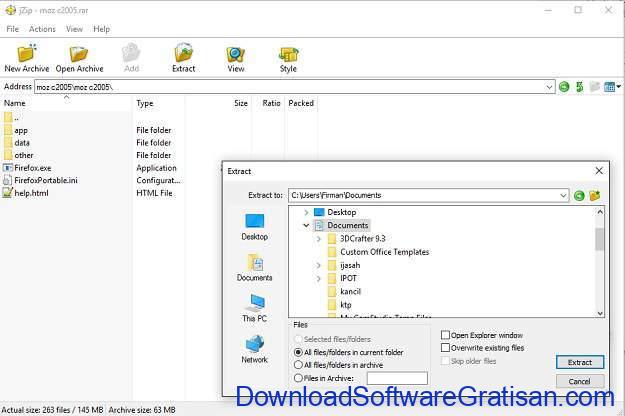Click the Firefox.exe file icon
The width and height of the screenshot is (625, 416).
(8, 168)
